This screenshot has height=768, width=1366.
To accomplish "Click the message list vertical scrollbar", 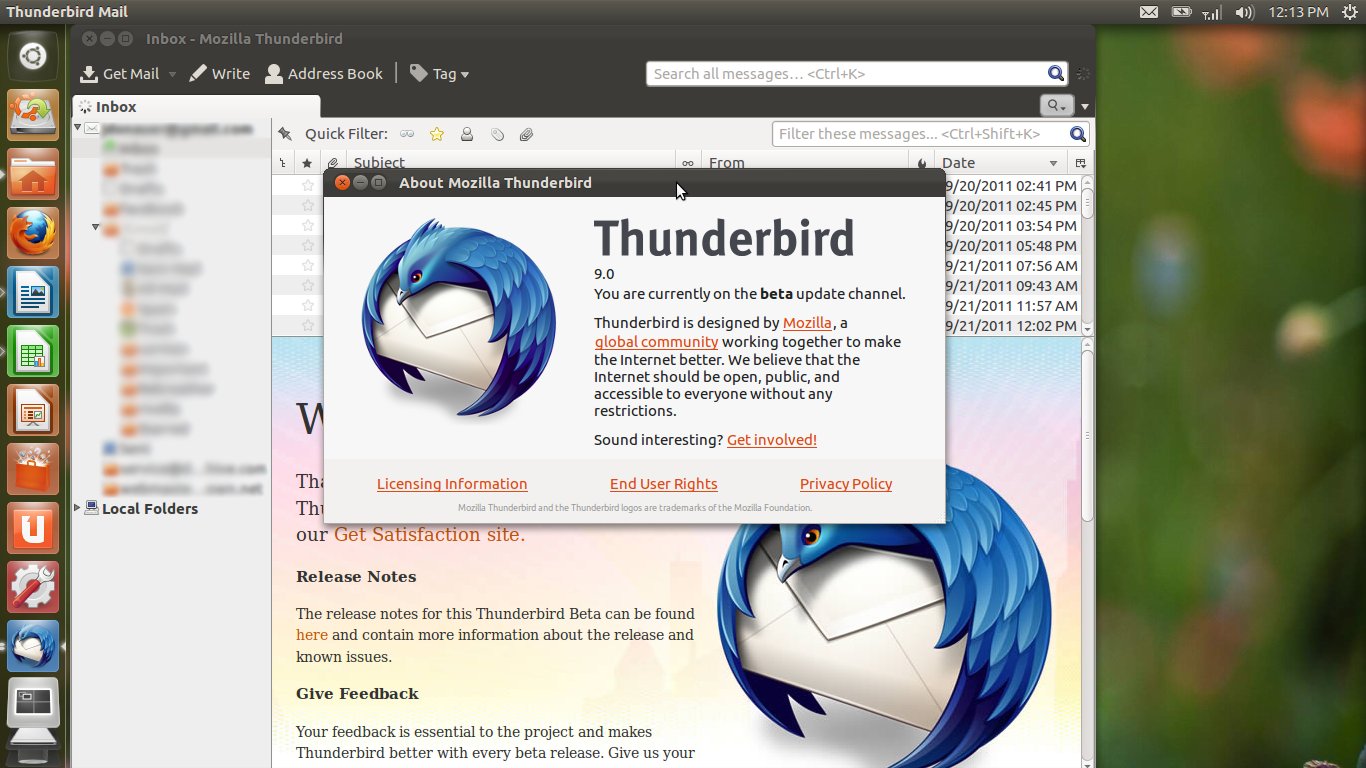I will click(x=1087, y=254).
